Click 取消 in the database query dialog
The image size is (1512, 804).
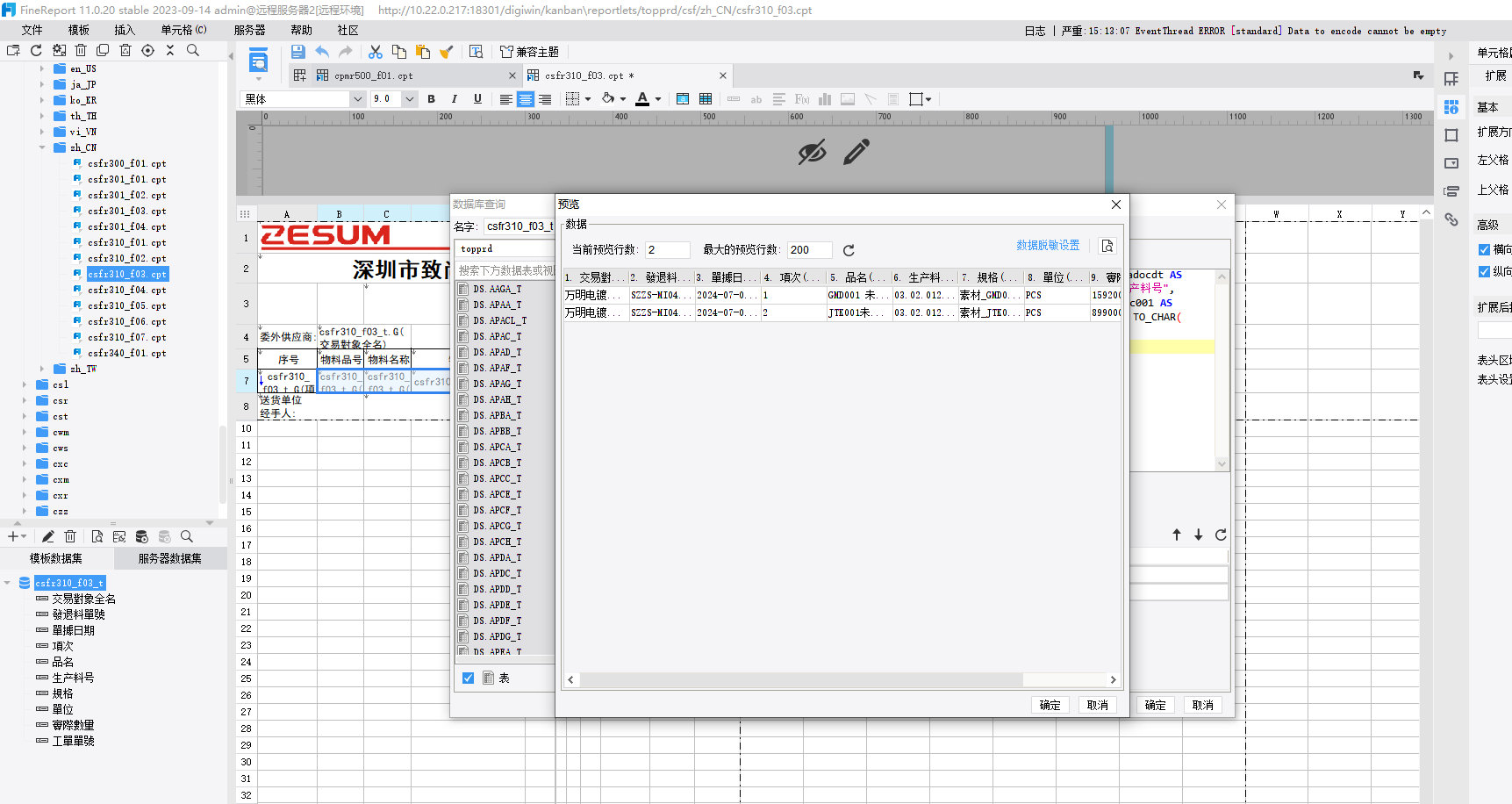pos(1202,705)
